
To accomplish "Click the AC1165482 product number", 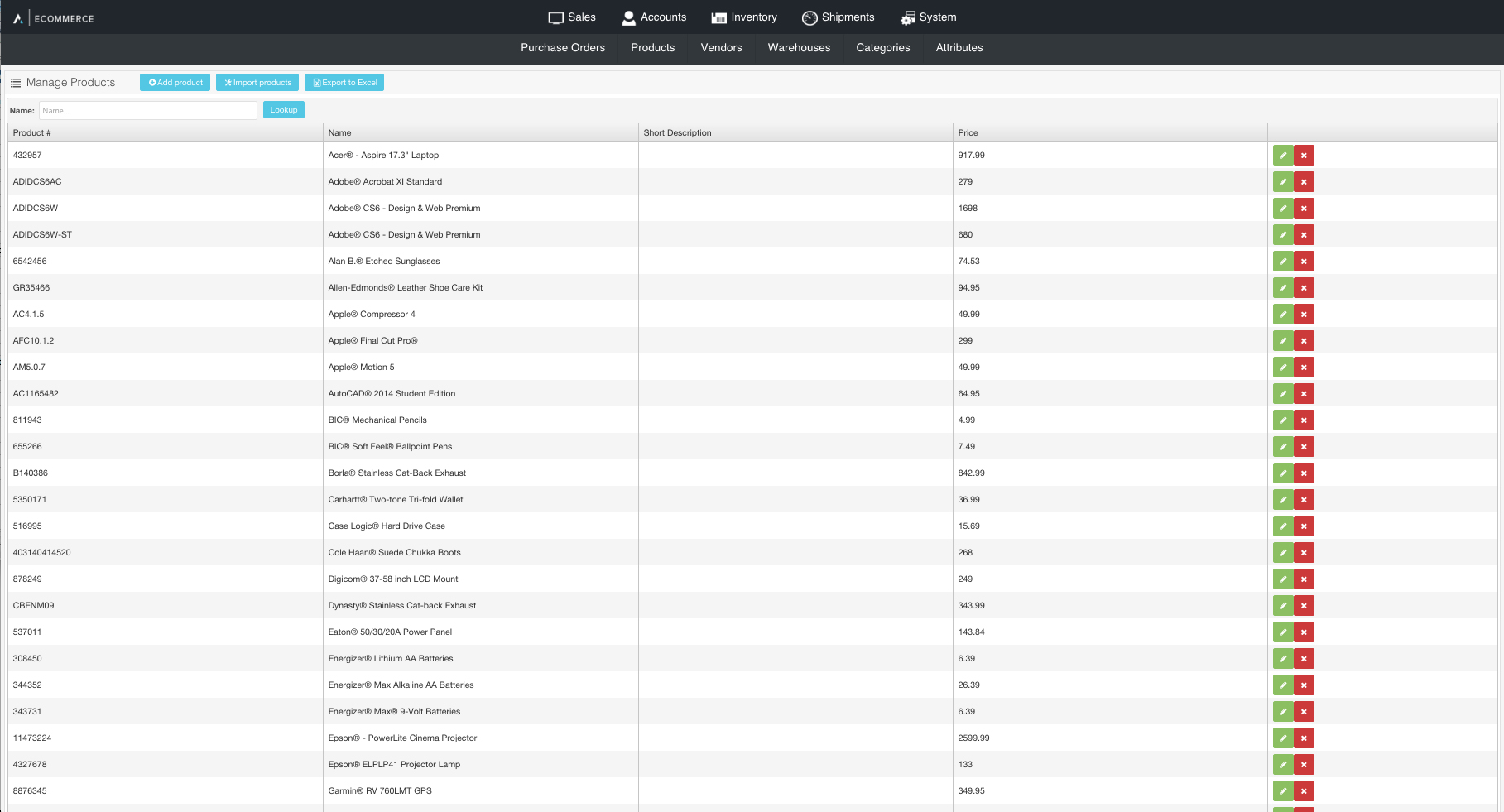I will [x=36, y=394].
